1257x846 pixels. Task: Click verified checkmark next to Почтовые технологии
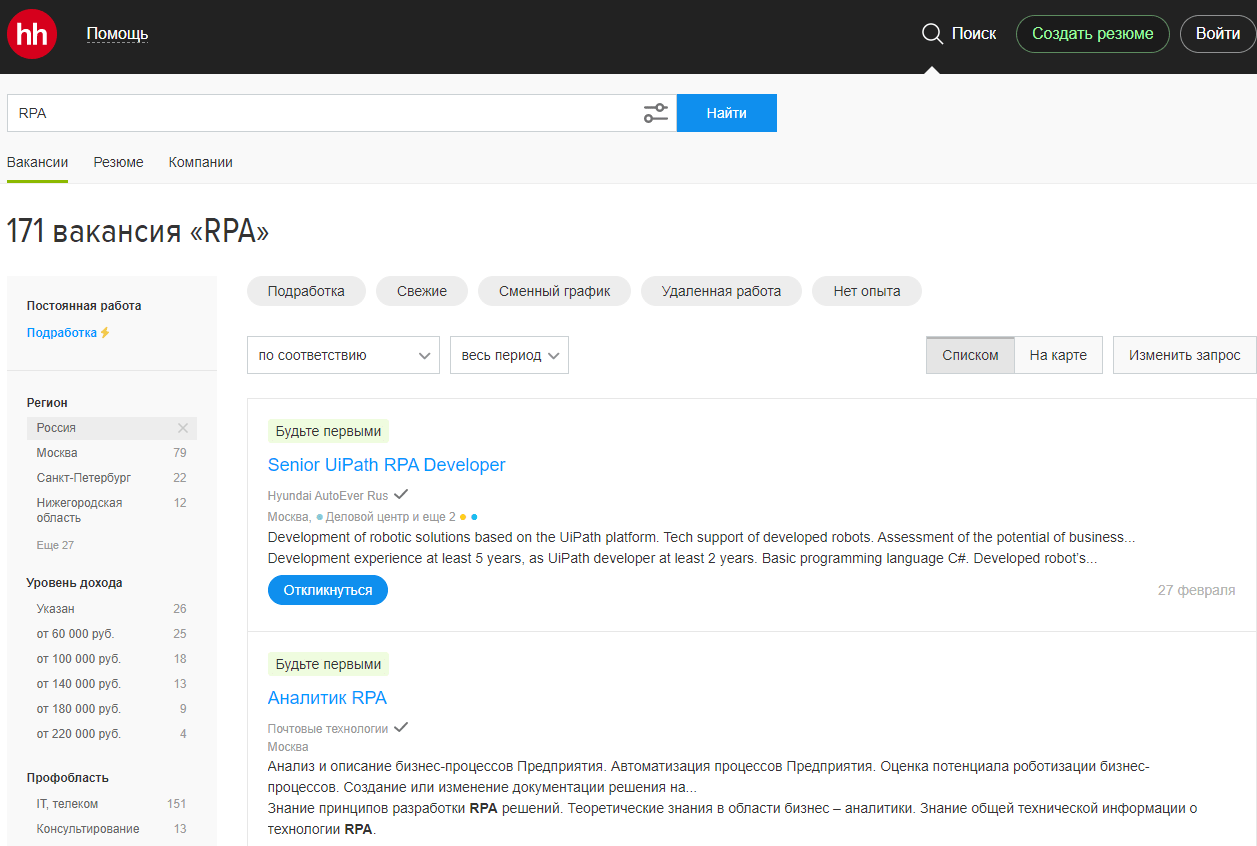(x=401, y=727)
